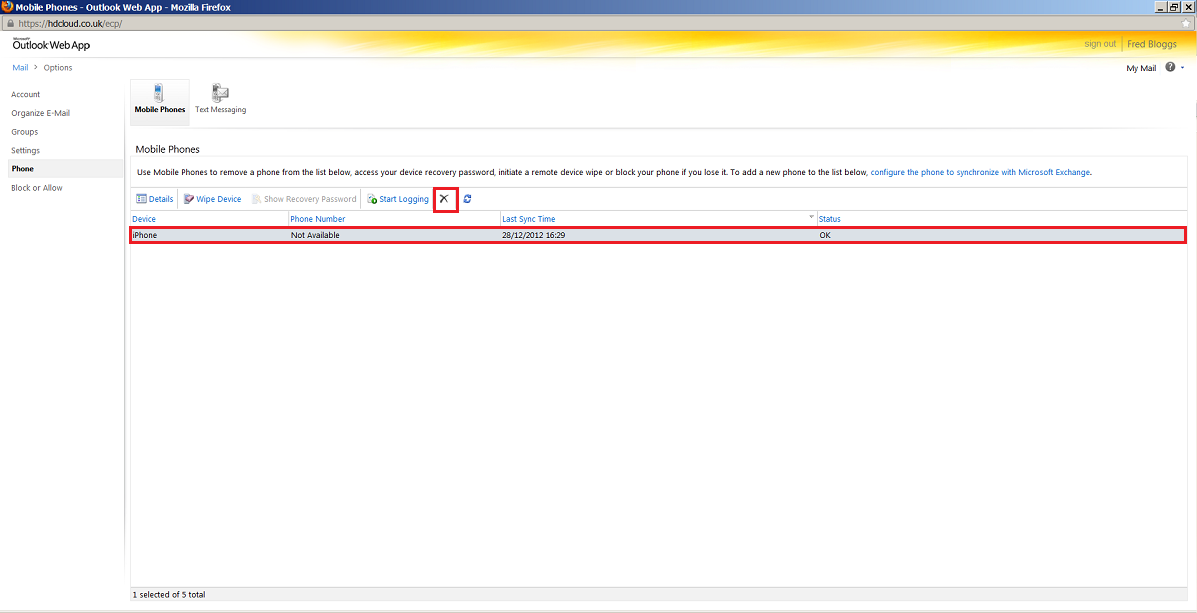
Task: Click the sort arrow on Last Sync Time column
Action: click(811, 218)
